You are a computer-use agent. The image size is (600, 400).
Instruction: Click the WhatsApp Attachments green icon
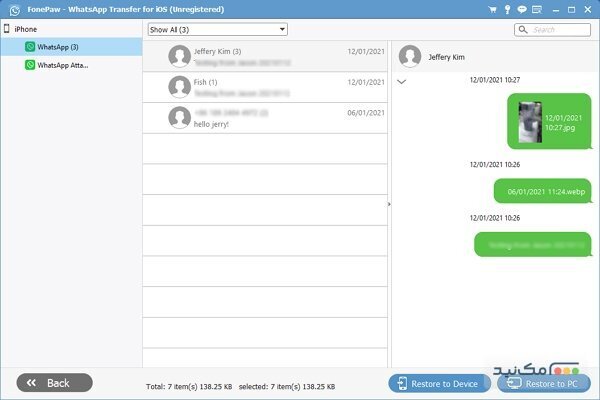click(x=30, y=65)
